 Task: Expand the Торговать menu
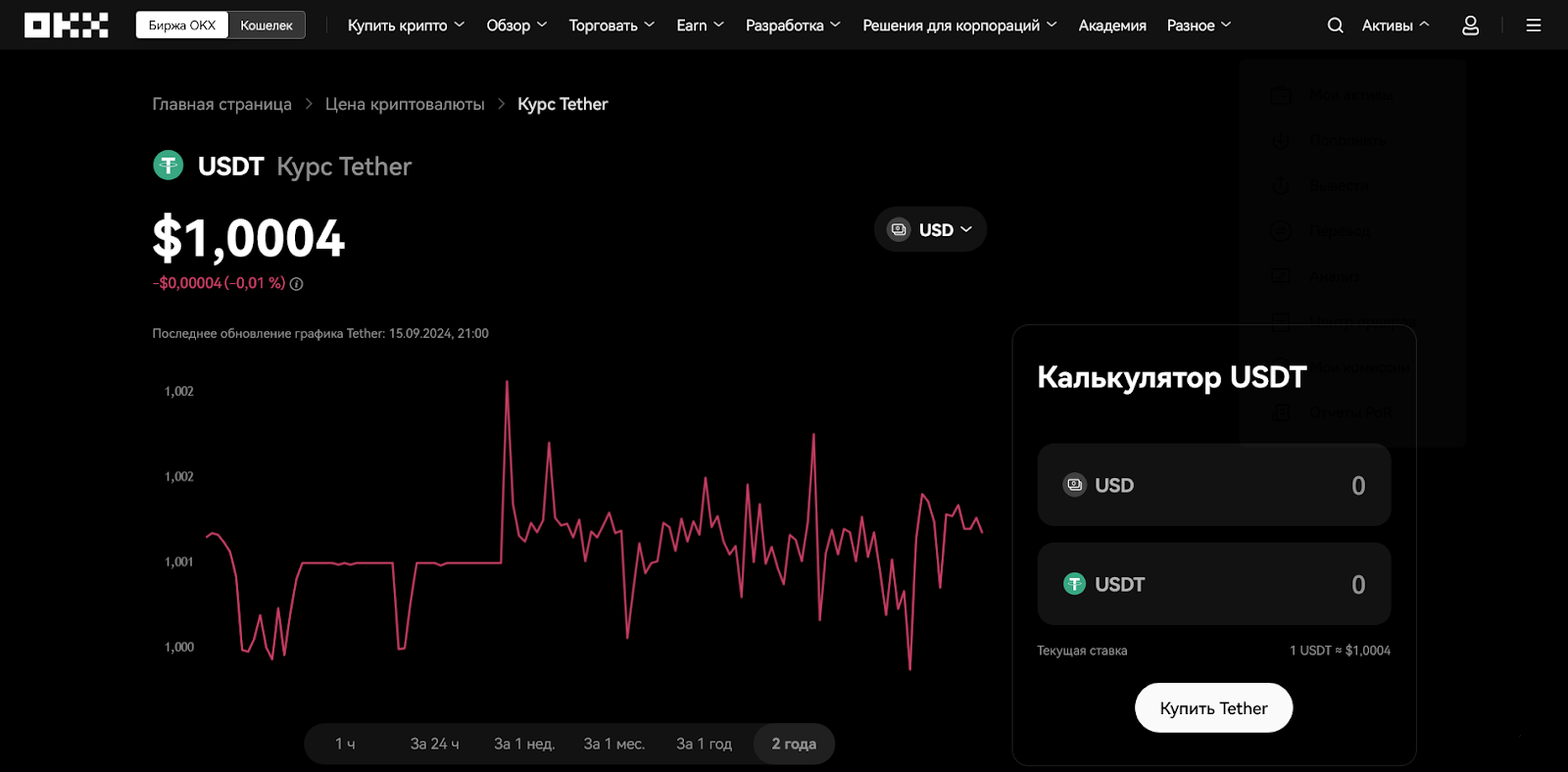pyautogui.click(x=612, y=25)
